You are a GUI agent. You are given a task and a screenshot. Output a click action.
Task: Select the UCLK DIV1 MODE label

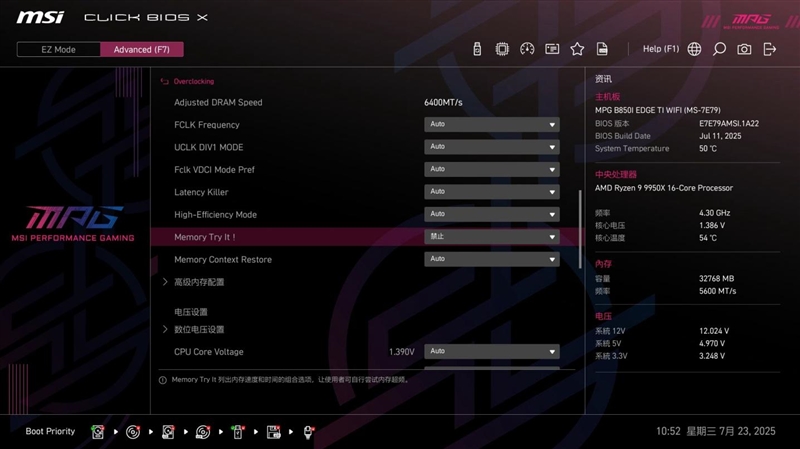pyautogui.click(x=209, y=147)
